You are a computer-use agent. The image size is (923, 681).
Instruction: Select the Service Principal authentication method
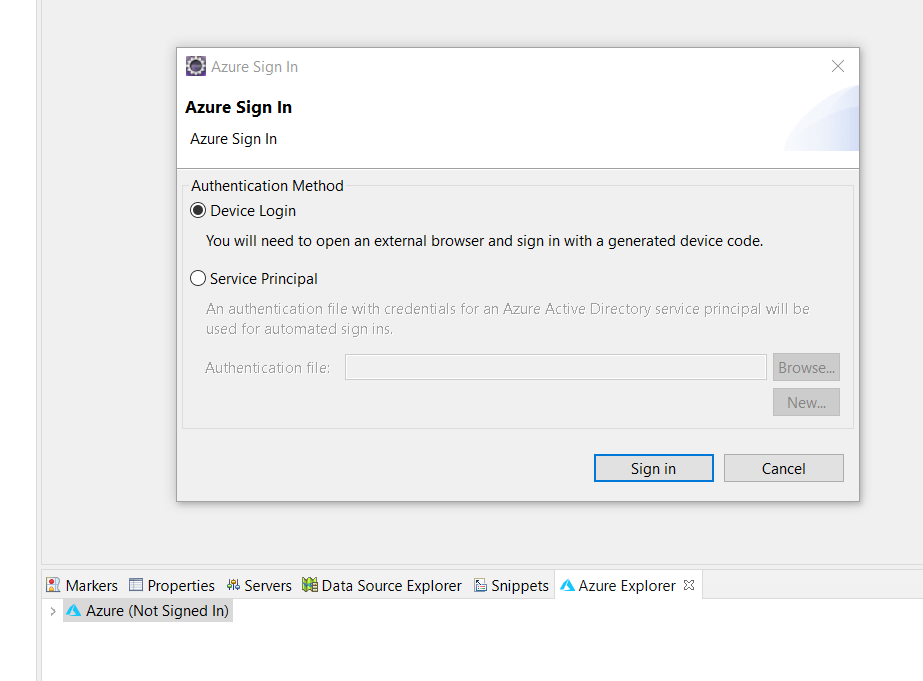pos(198,278)
